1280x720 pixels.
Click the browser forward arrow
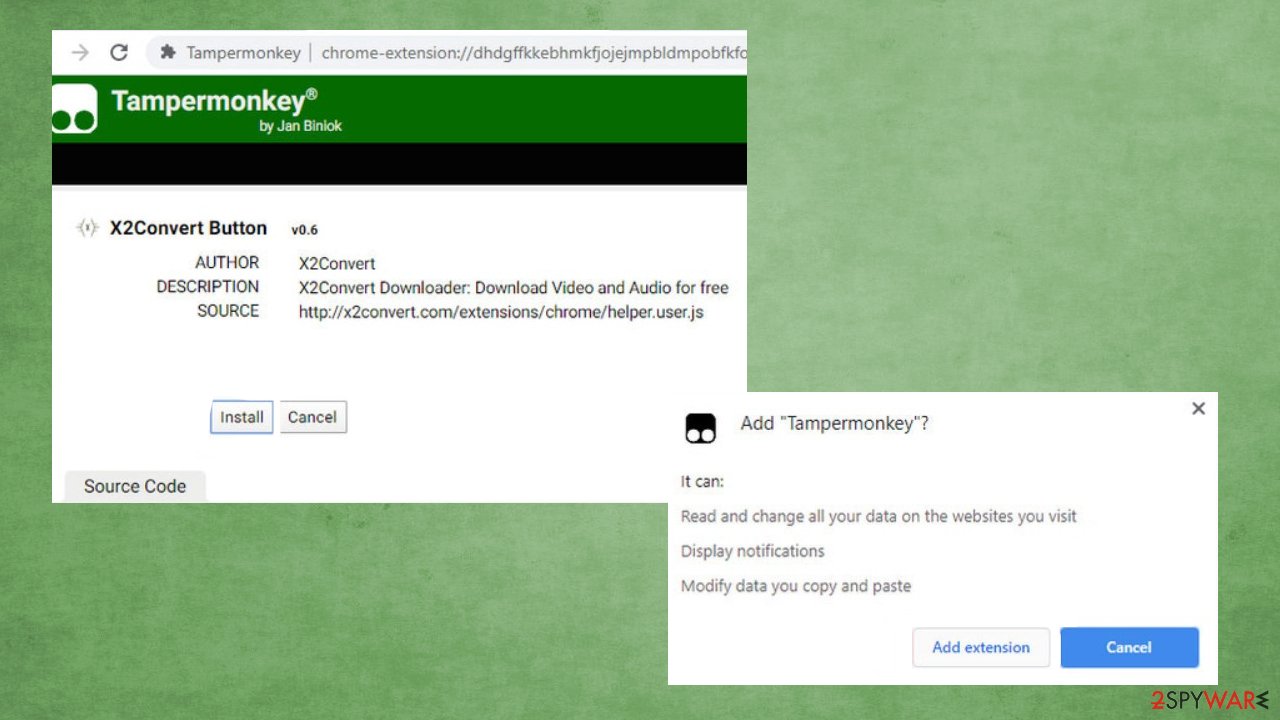coord(81,53)
